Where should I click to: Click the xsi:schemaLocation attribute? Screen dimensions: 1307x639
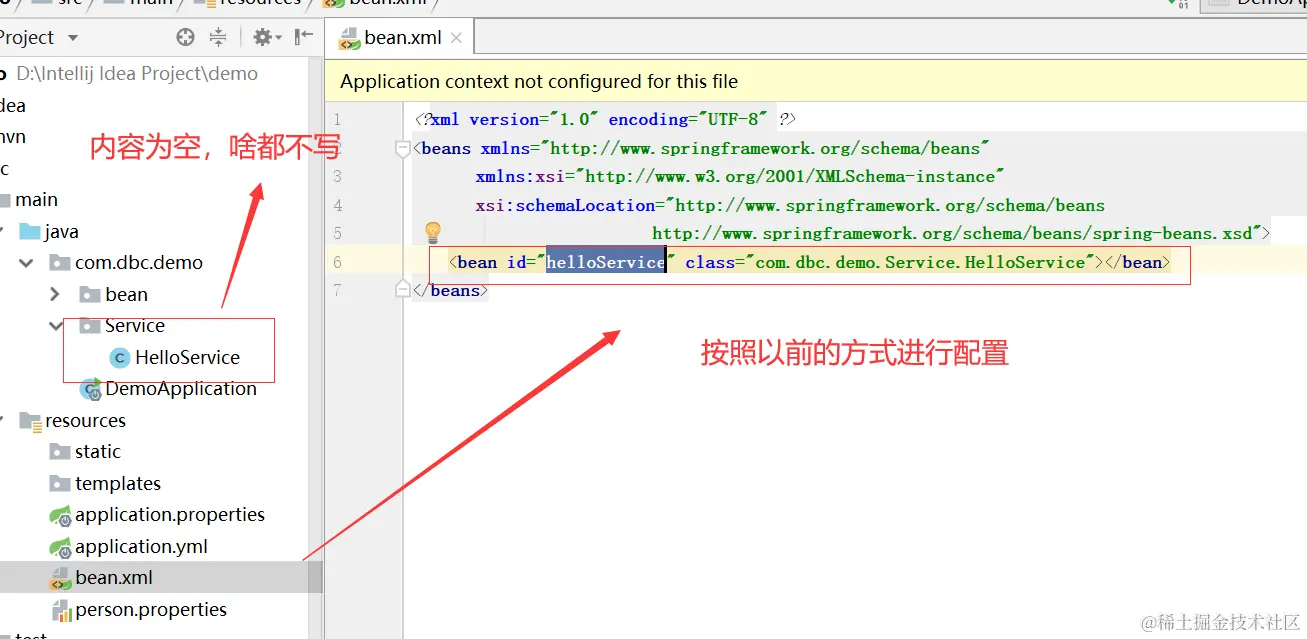pyautogui.click(x=565, y=205)
